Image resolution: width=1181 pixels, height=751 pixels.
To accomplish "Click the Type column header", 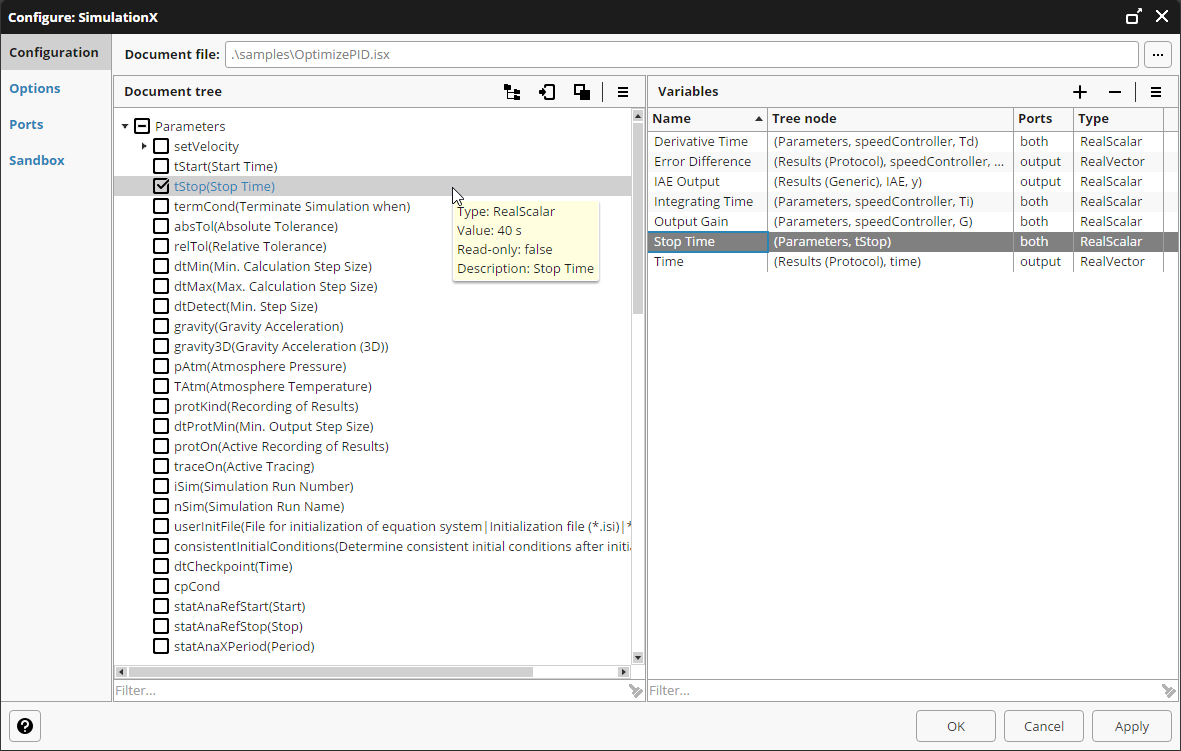I will point(1118,118).
